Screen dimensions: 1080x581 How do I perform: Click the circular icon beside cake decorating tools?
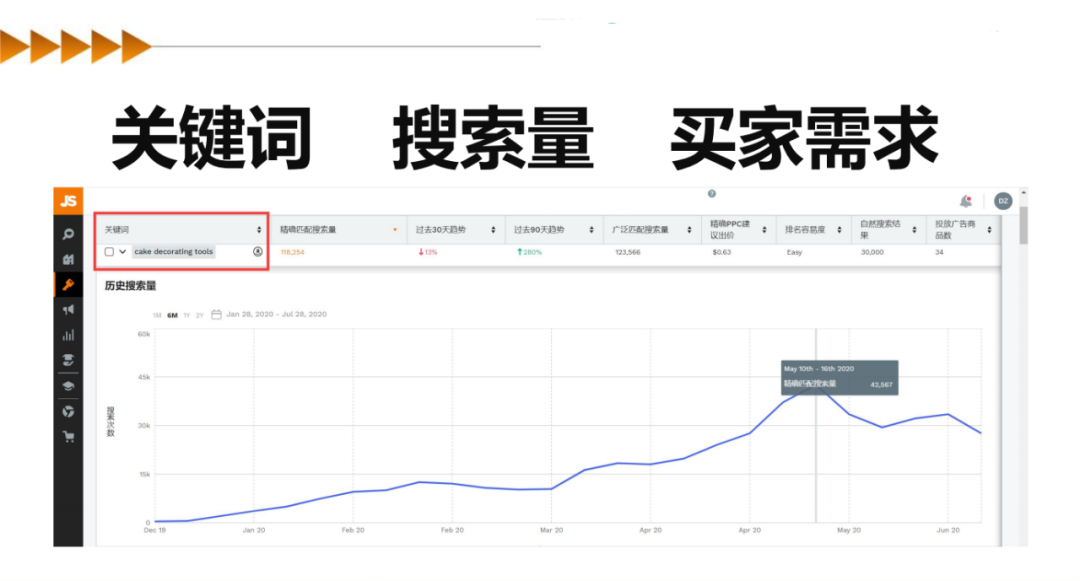coord(258,251)
